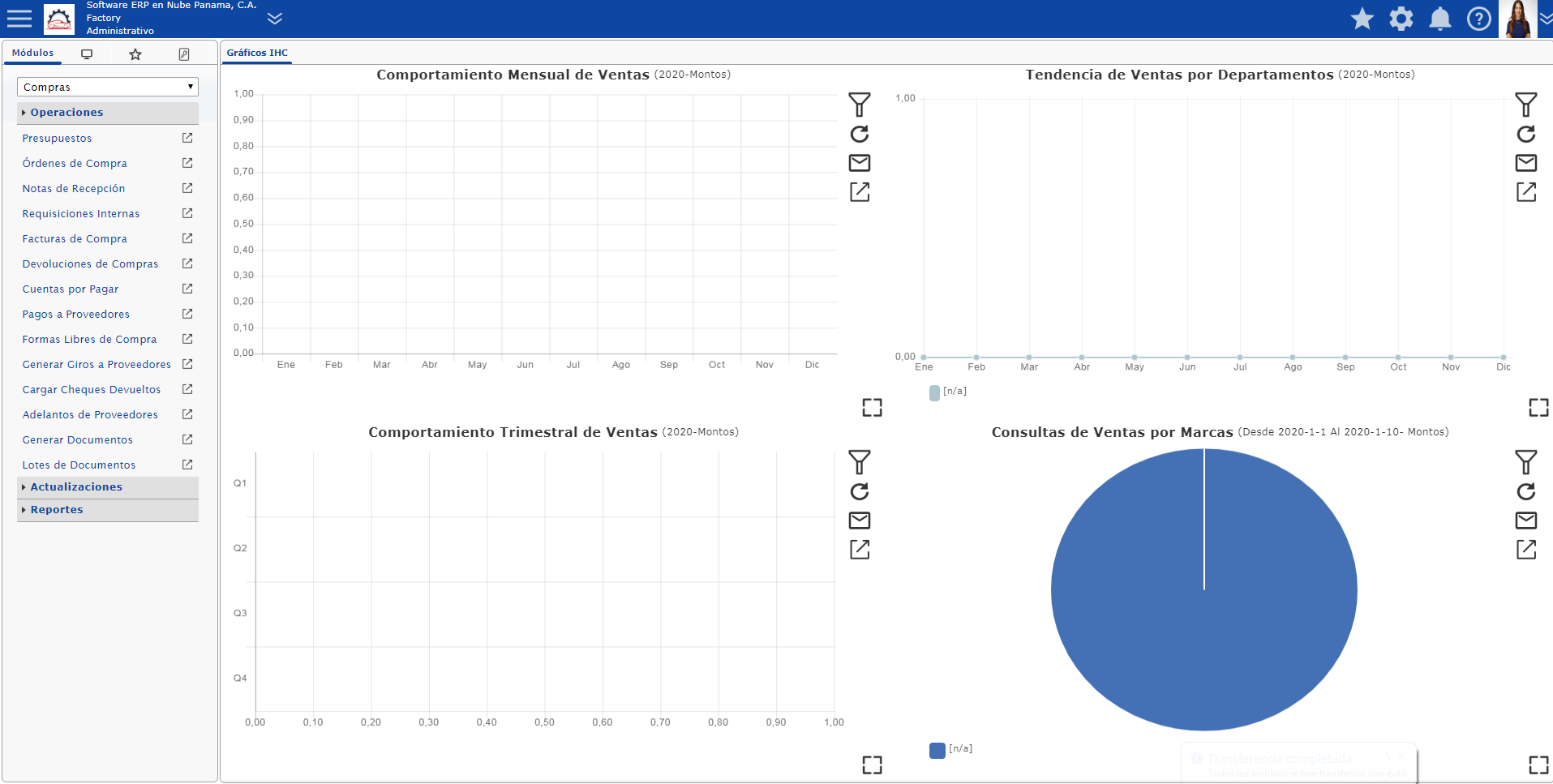
Task: Open the hamburger main menu
Action: point(19,19)
